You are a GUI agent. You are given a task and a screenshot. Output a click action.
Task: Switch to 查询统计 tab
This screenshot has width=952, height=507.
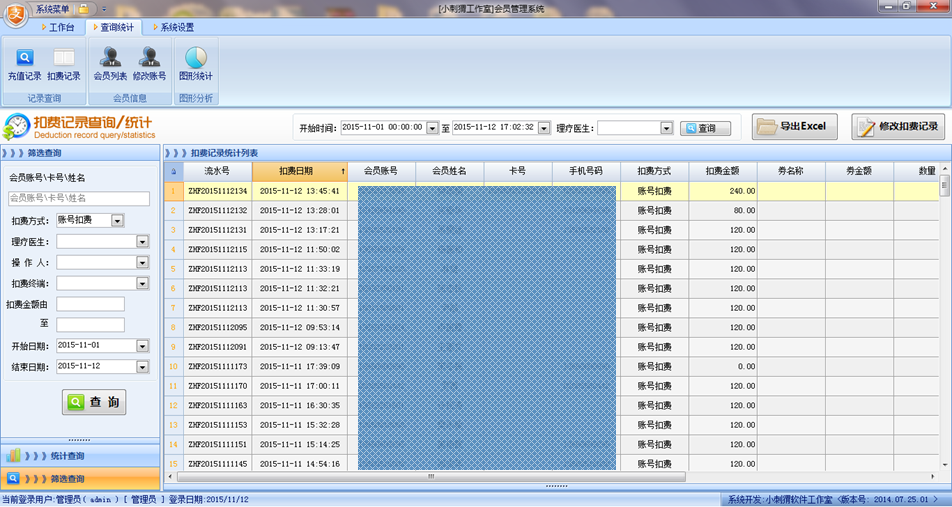(x=113, y=27)
